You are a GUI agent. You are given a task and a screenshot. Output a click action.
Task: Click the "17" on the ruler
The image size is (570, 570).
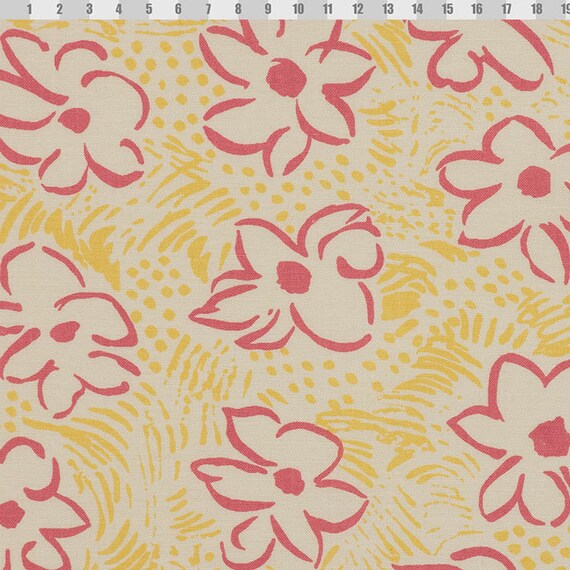[x=506, y=9]
